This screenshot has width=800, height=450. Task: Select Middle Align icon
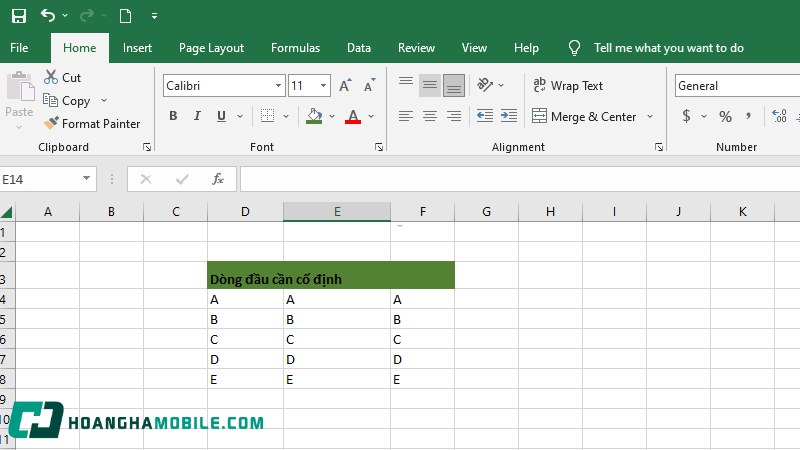430,85
